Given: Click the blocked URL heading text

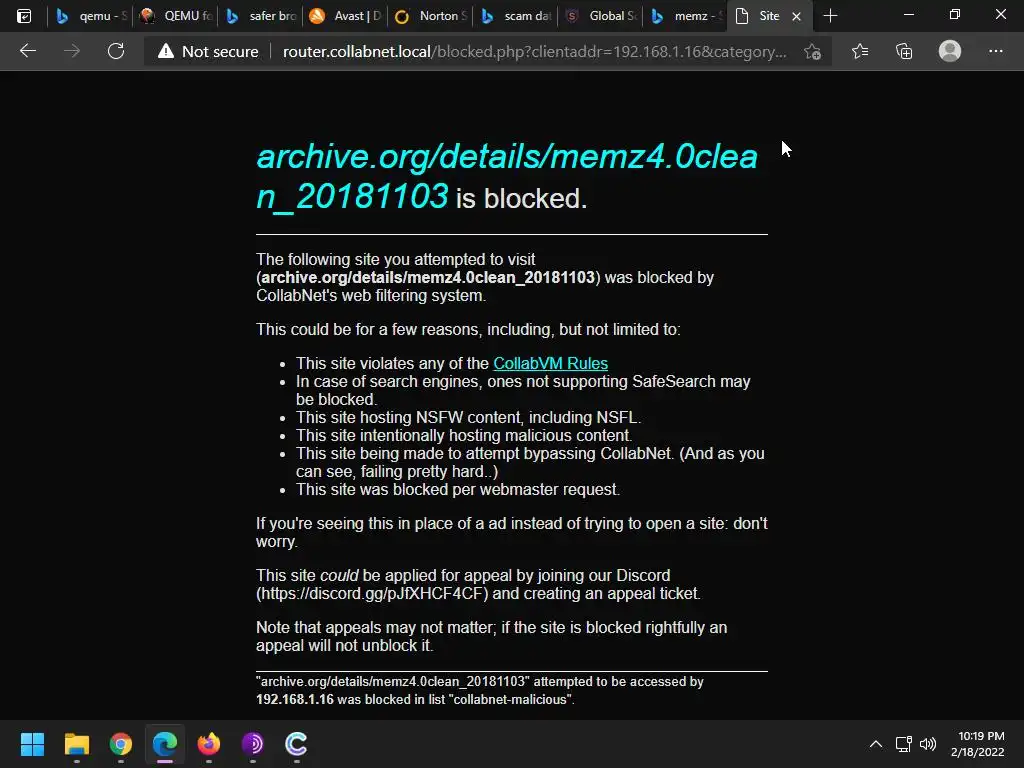Looking at the screenshot, I should pos(507,176).
